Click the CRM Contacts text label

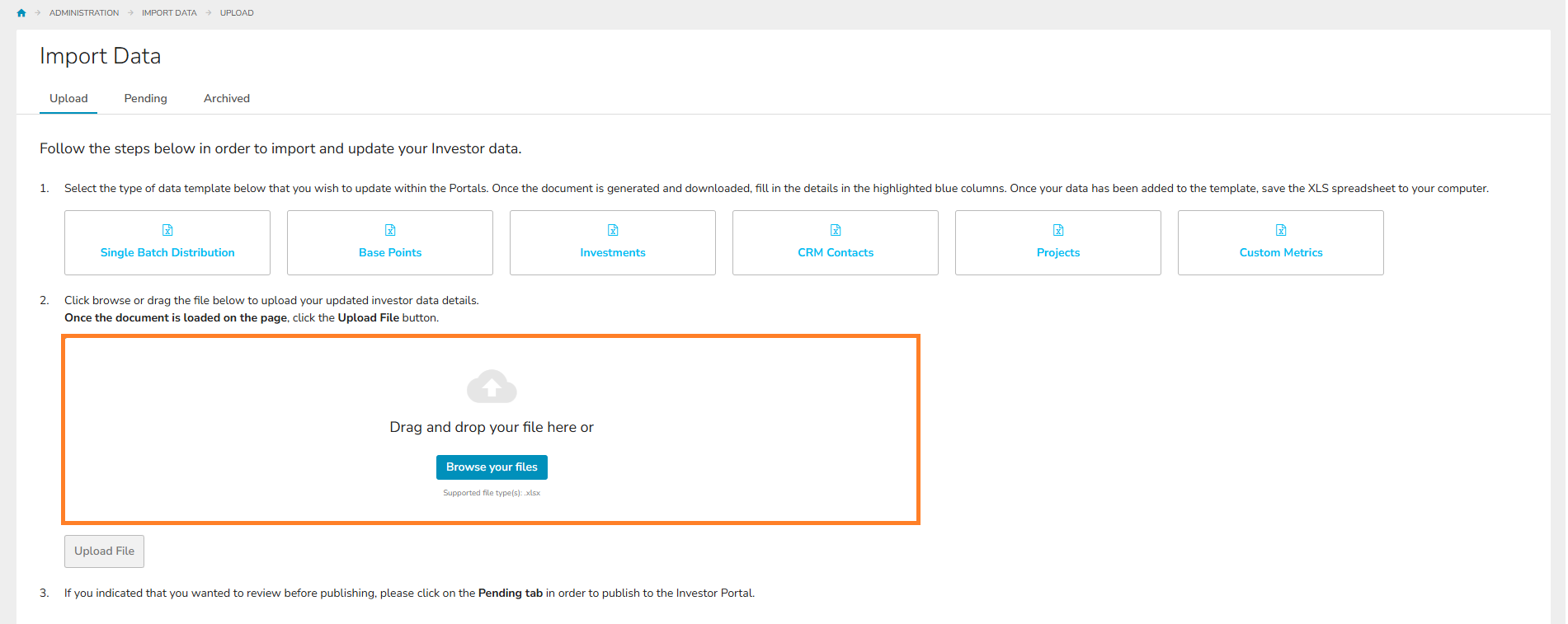pyautogui.click(x=836, y=253)
